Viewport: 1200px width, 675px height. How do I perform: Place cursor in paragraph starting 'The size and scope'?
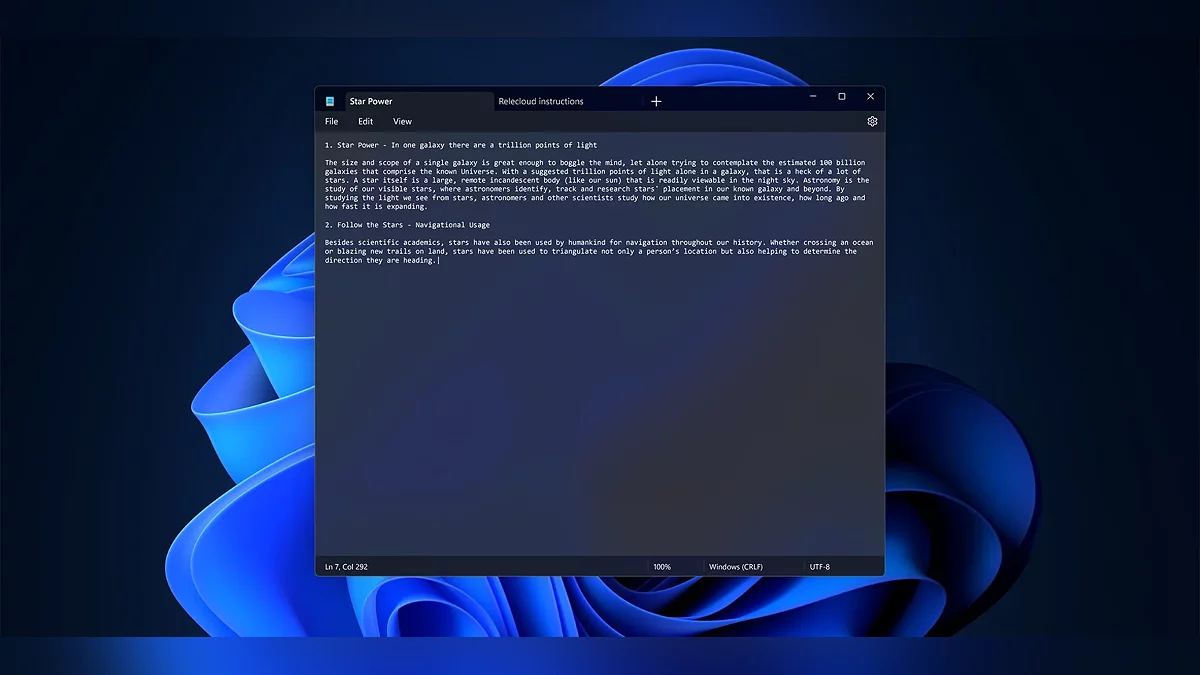point(597,185)
